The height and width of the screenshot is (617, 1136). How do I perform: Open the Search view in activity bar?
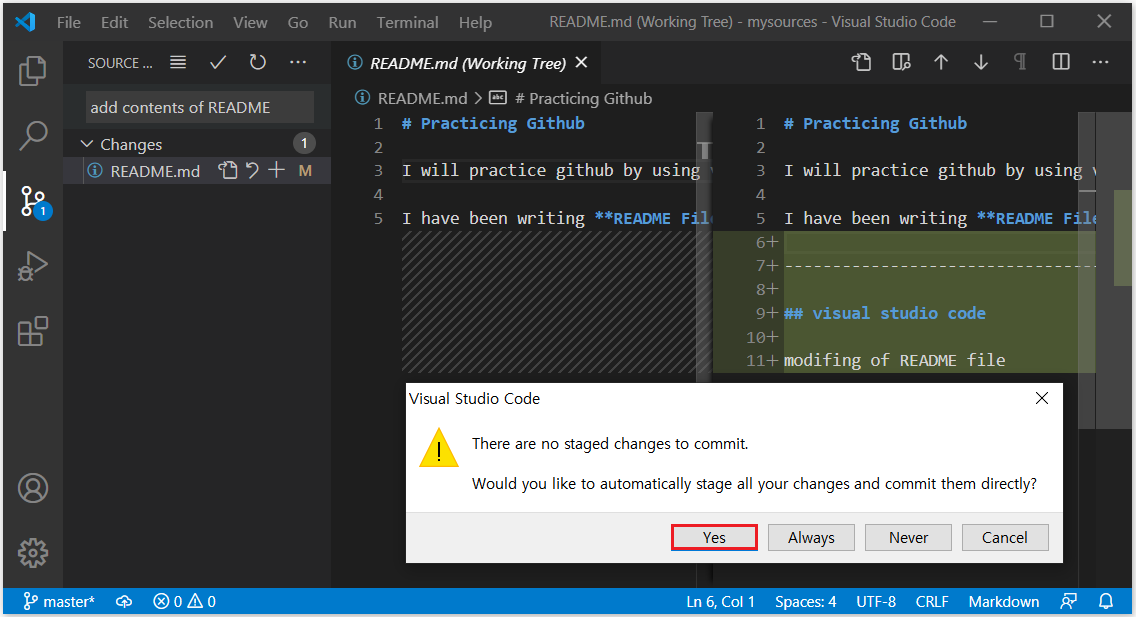coord(33,135)
